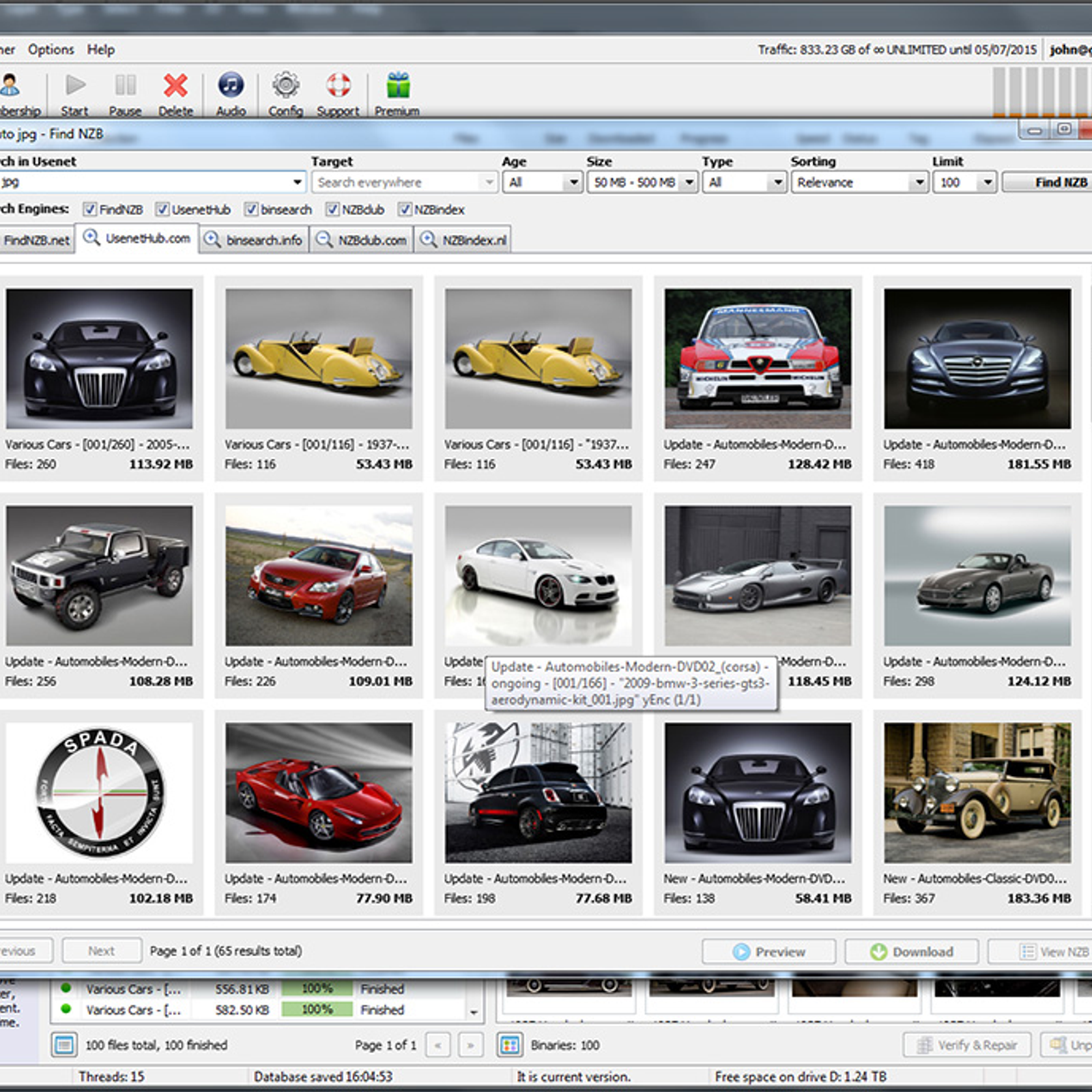
Task: Select the grey Jaguar supercar thumbnail, 118.45 MB
Action: point(758,575)
